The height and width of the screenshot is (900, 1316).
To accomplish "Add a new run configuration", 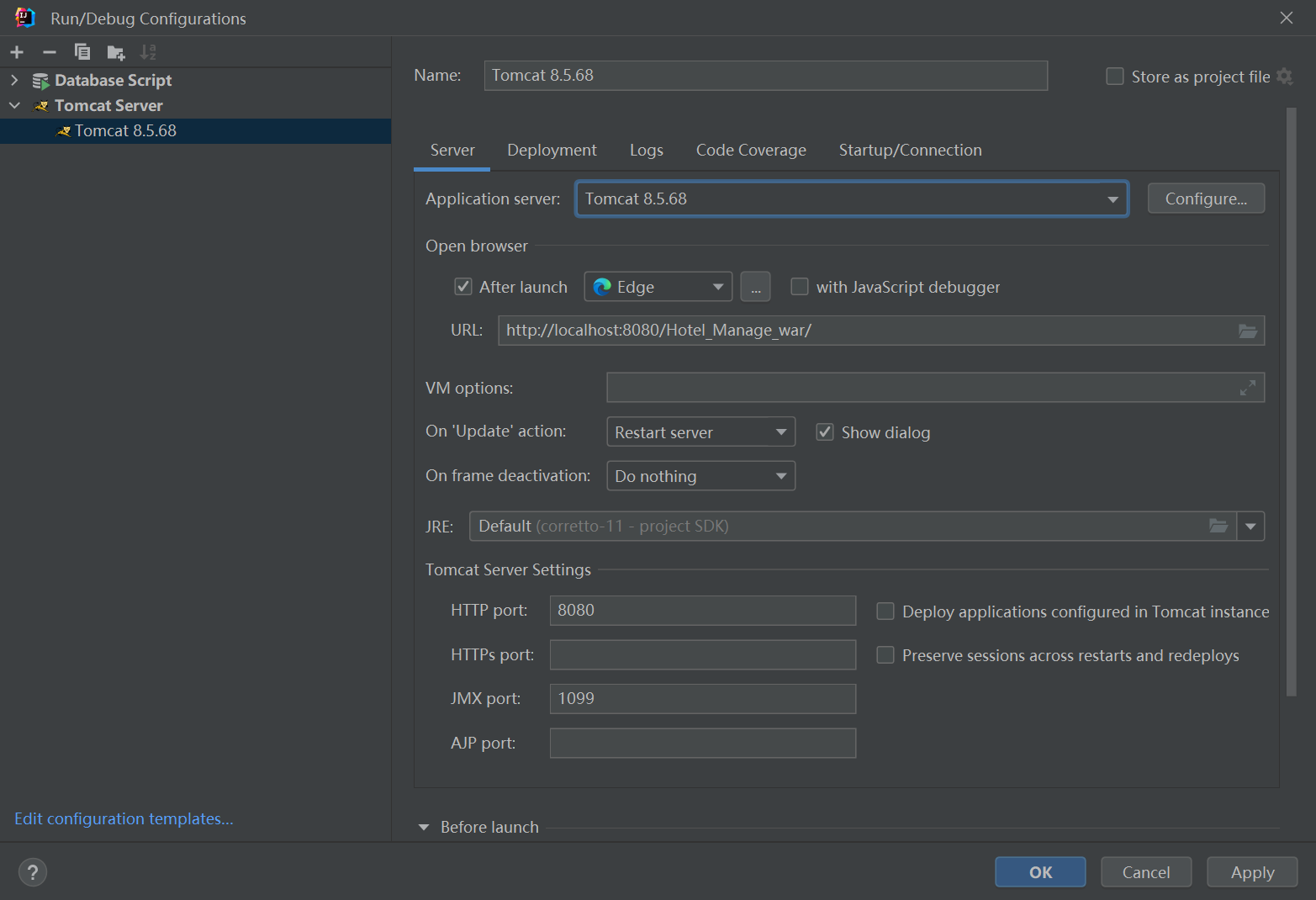I will click(x=17, y=52).
